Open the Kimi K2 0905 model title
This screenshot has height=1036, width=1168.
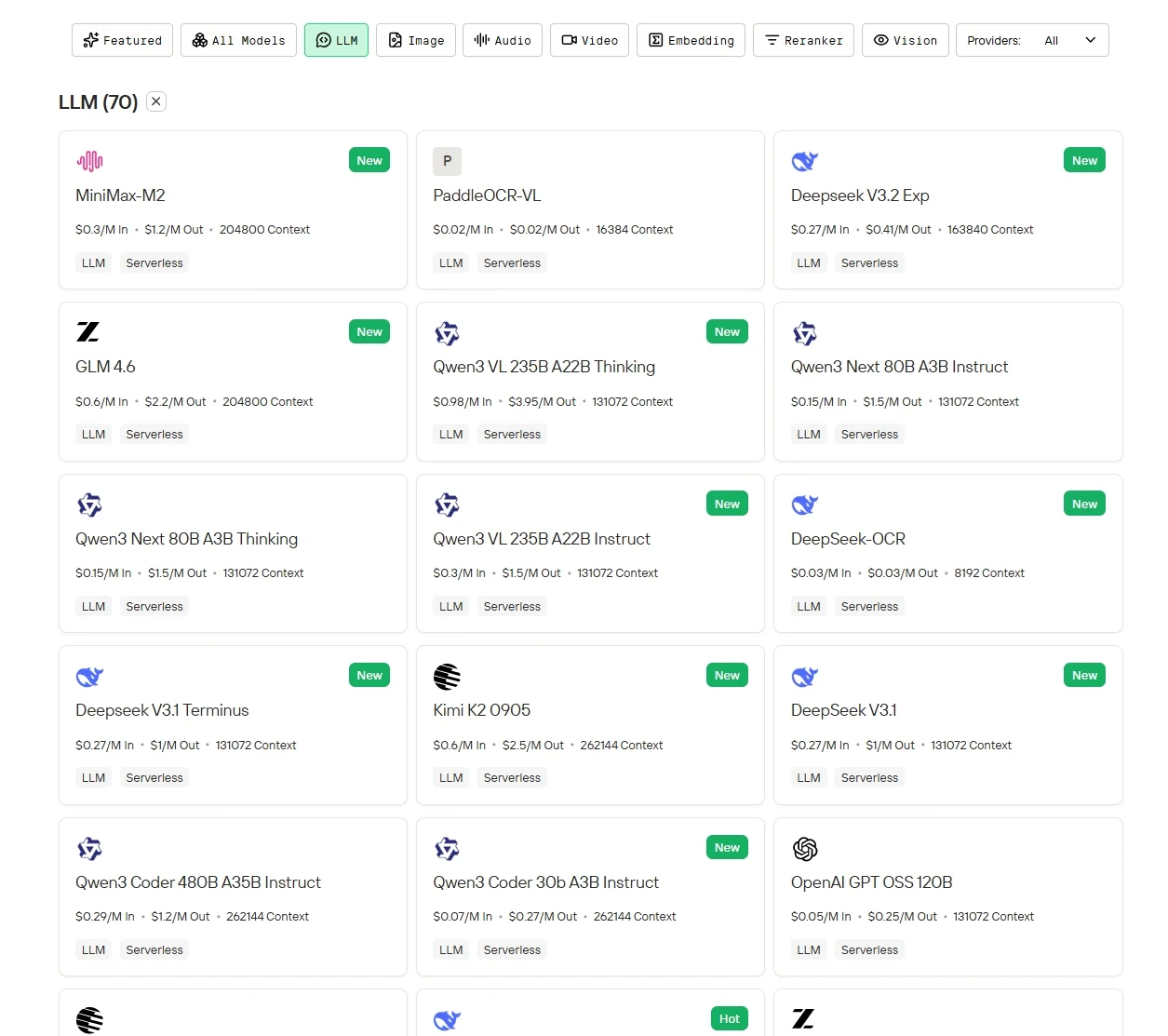(482, 710)
